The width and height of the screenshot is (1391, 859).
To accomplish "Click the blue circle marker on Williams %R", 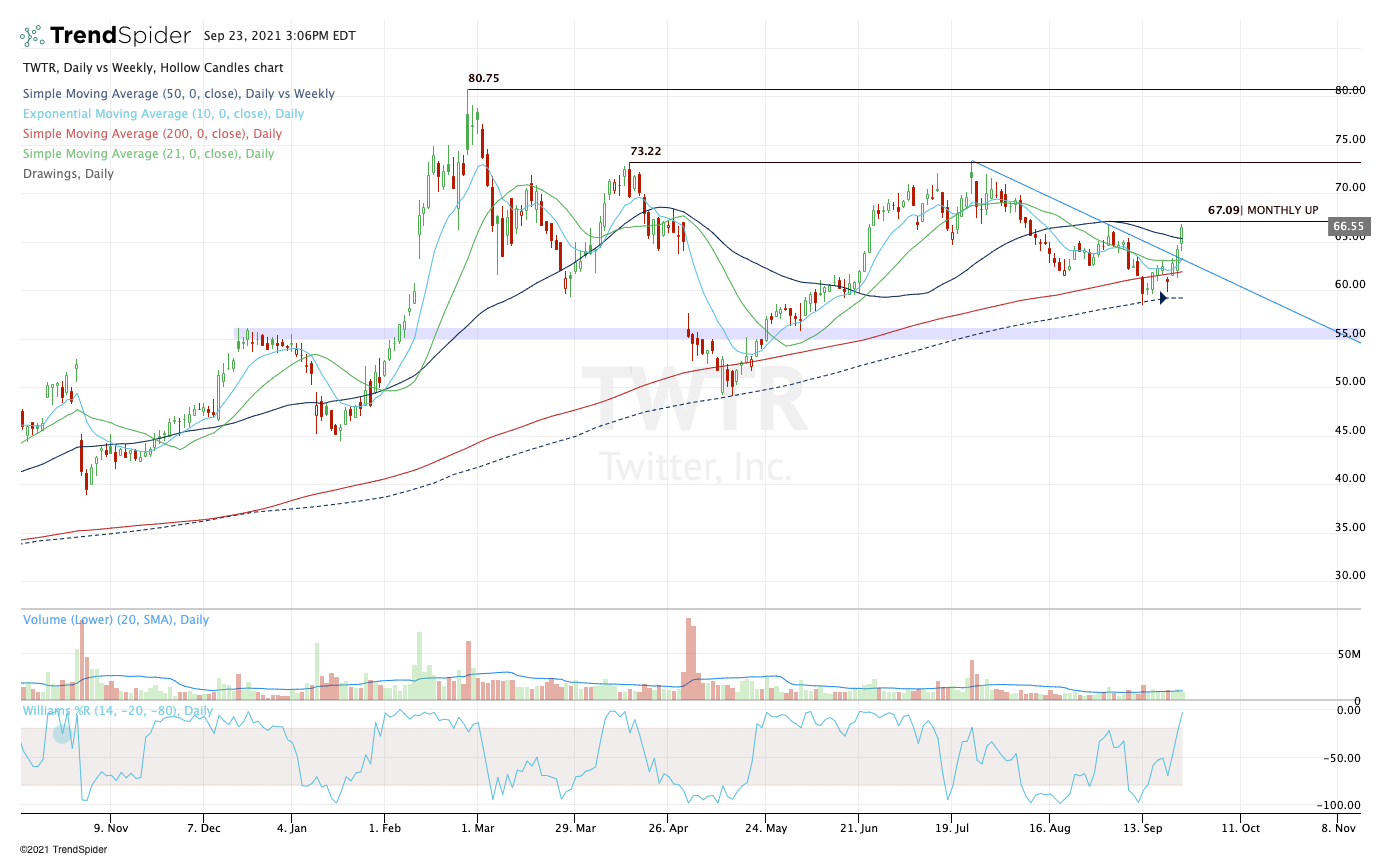I will click(62, 734).
